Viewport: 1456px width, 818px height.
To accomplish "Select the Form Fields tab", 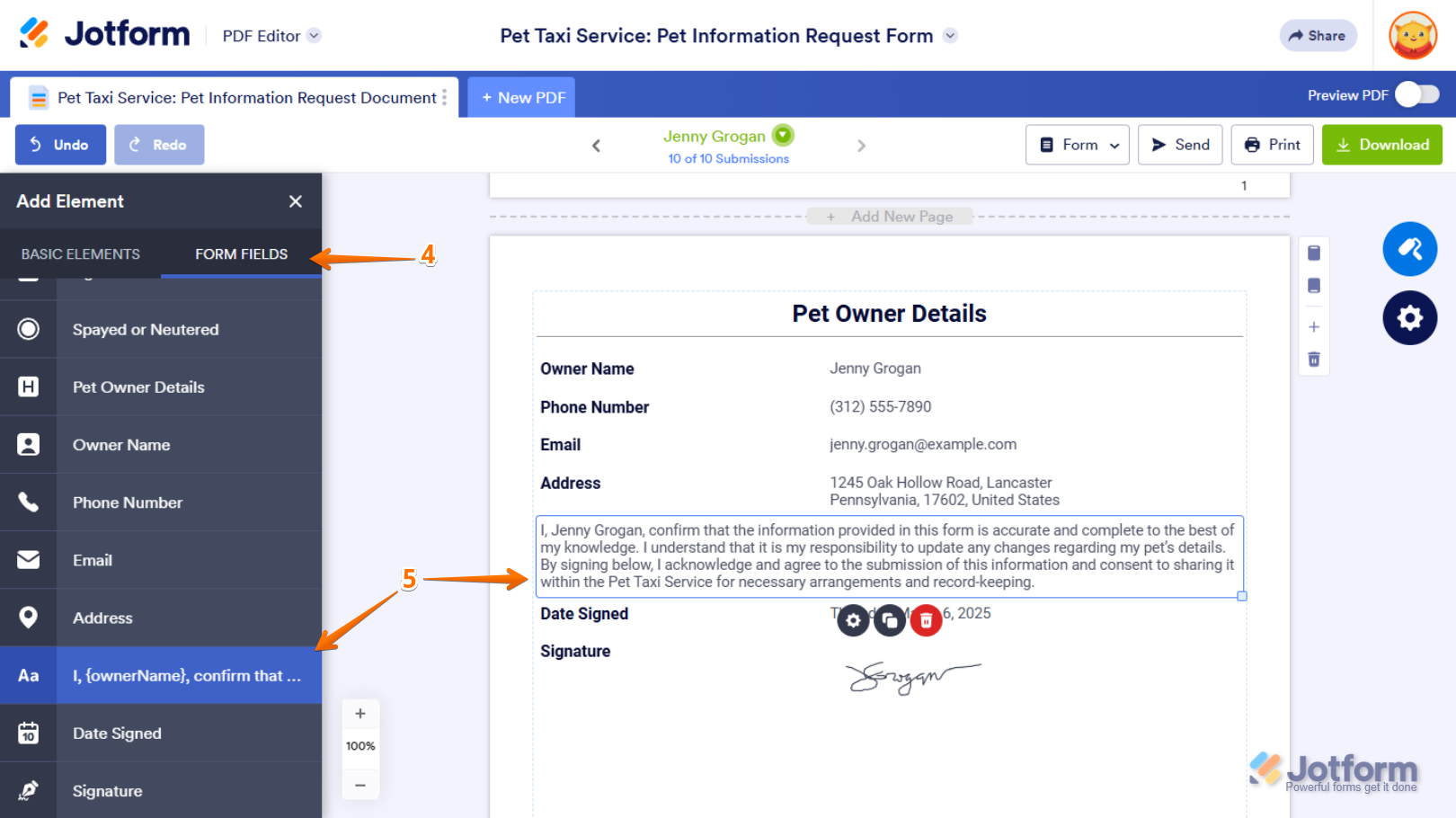I will click(x=242, y=254).
